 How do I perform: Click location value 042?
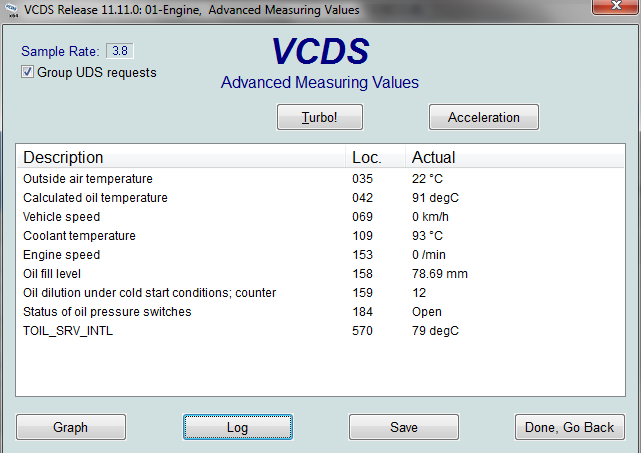click(363, 198)
